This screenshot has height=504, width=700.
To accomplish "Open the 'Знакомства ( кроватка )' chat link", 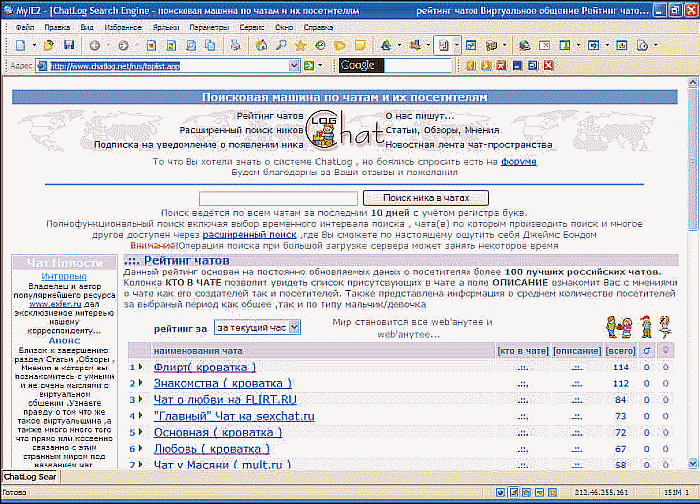I will click(222, 383).
